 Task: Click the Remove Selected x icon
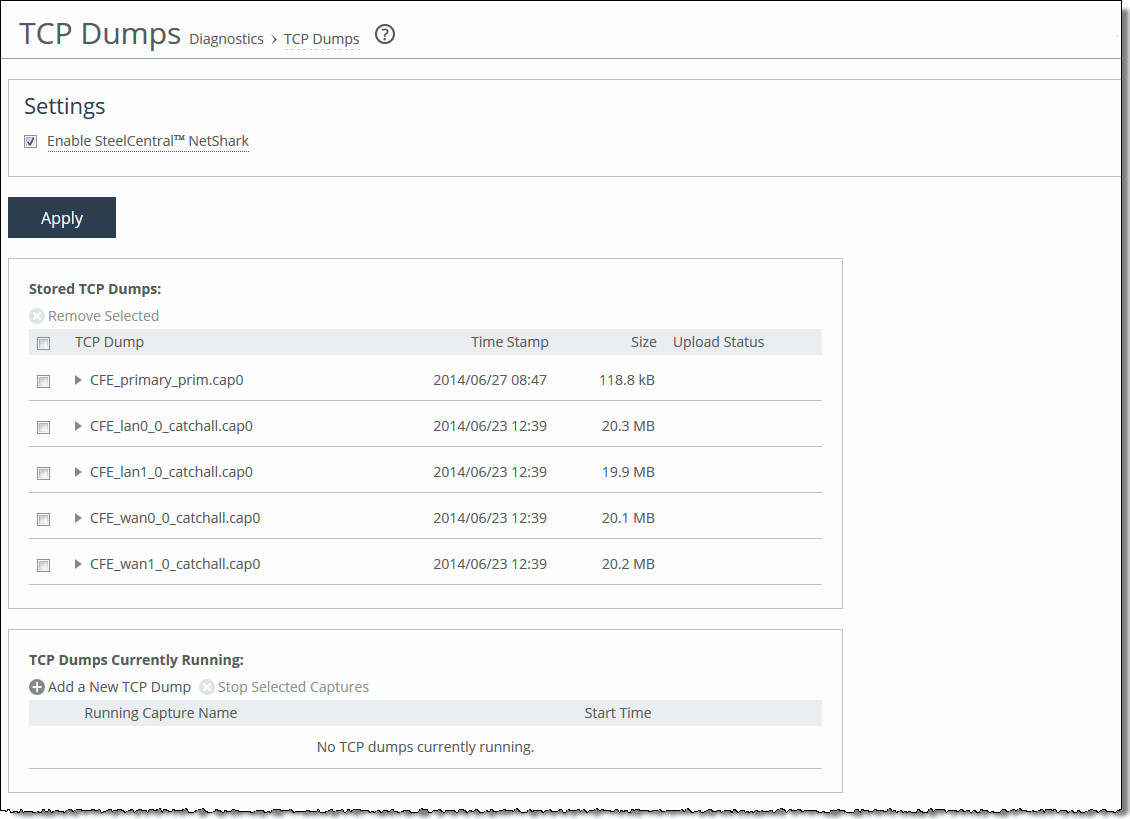pyautogui.click(x=37, y=316)
